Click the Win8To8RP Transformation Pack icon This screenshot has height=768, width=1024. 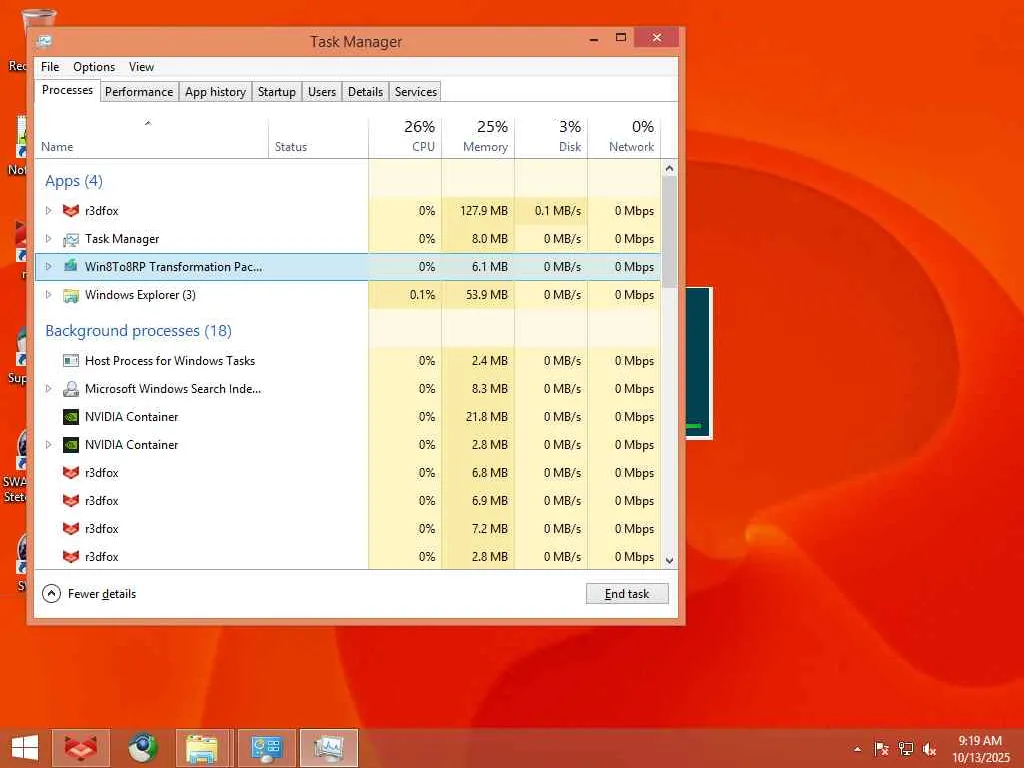click(71, 266)
